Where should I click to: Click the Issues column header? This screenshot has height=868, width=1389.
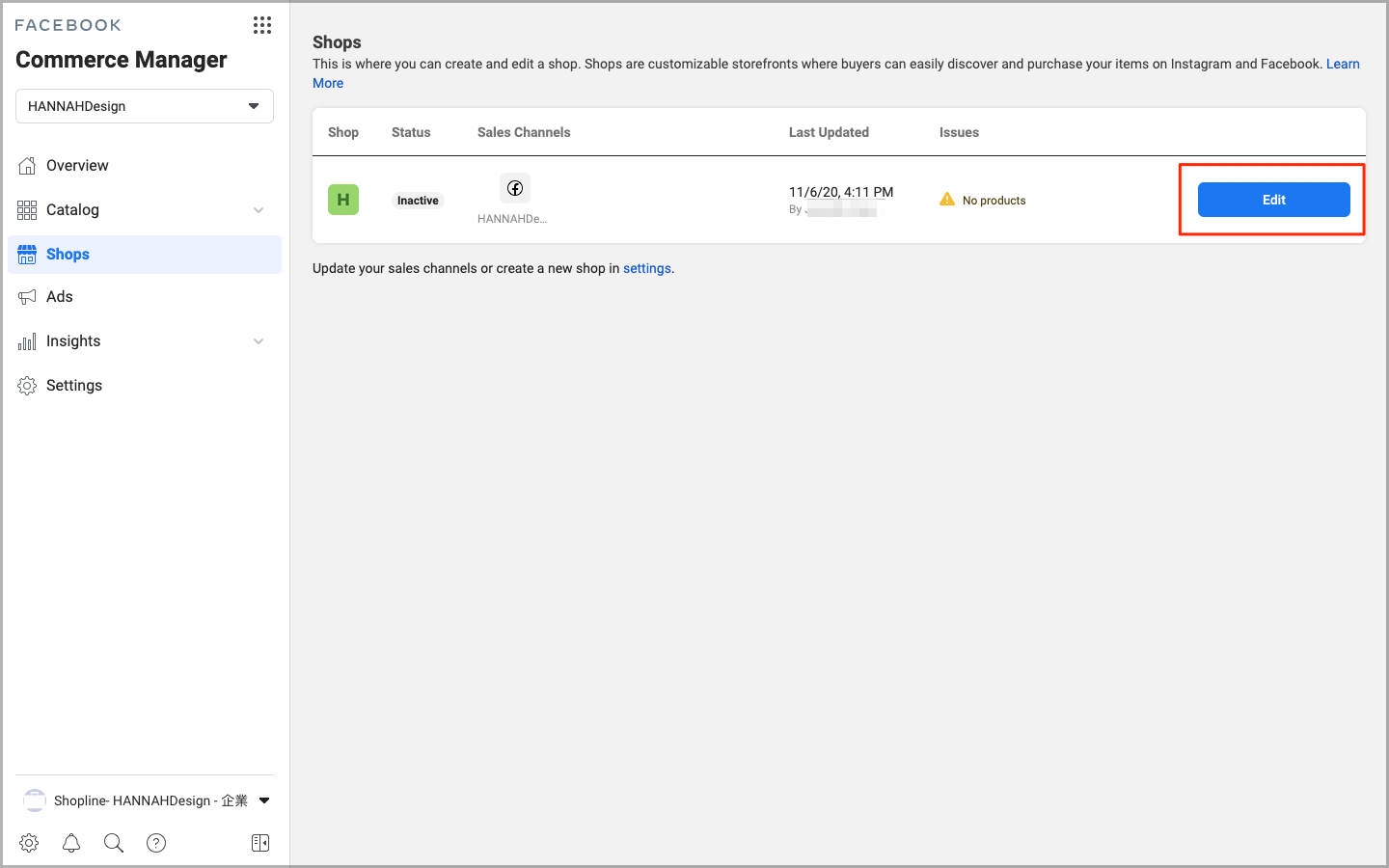959,132
